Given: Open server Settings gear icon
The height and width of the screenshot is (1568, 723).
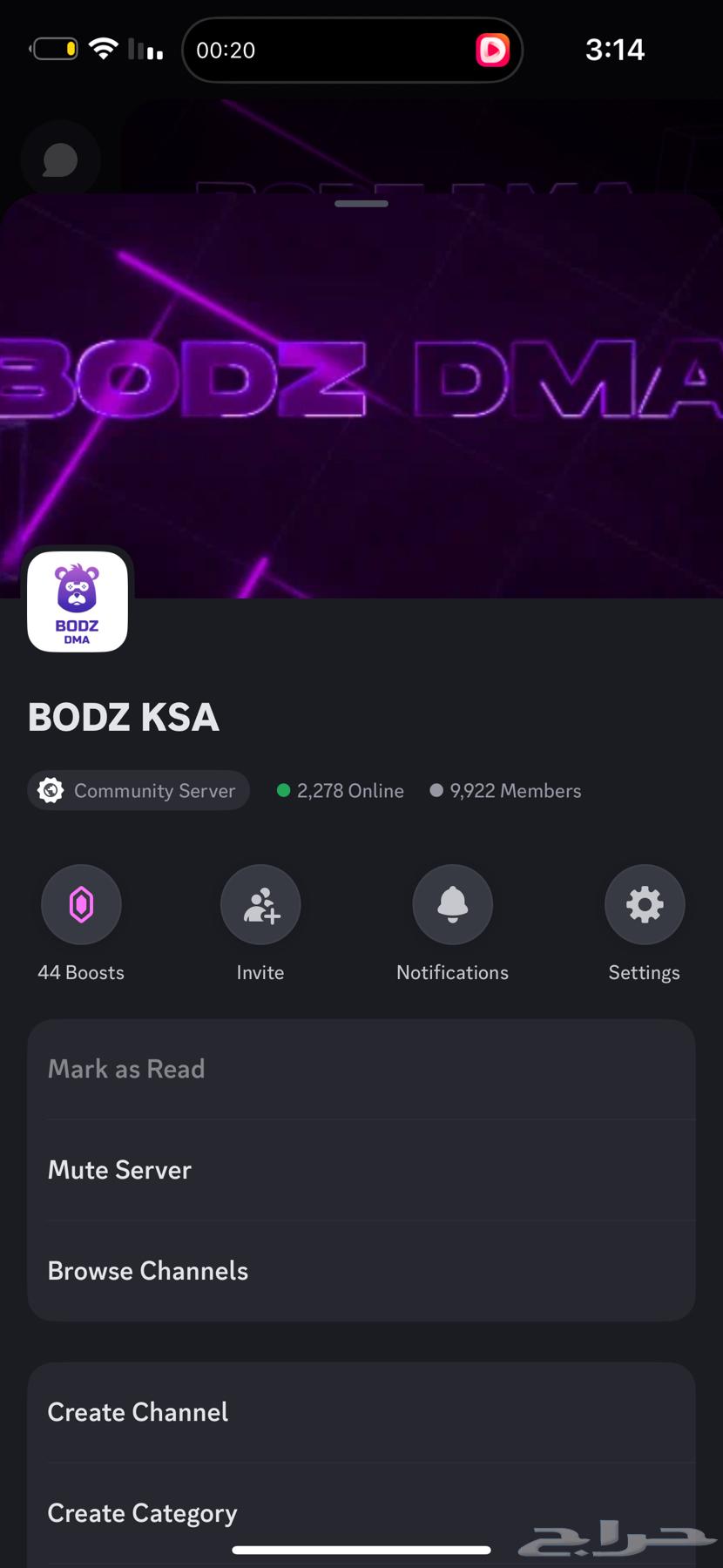Looking at the screenshot, I should click(645, 904).
